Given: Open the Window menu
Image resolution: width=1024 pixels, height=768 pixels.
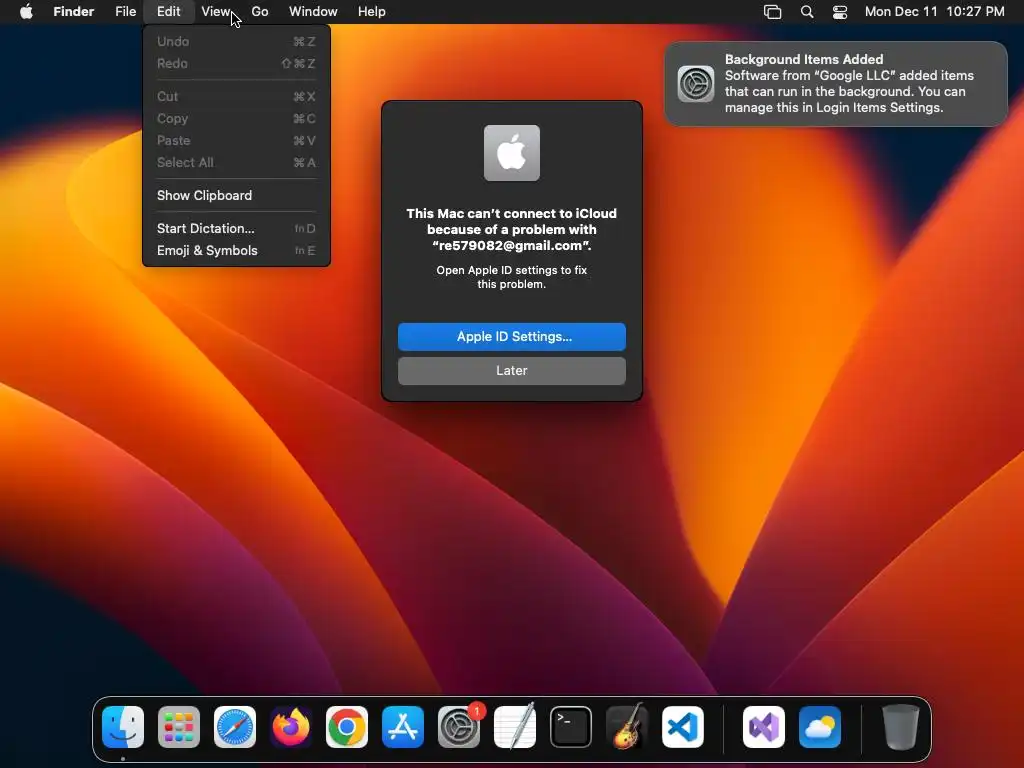Looking at the screenshot, I should (313, 12).
